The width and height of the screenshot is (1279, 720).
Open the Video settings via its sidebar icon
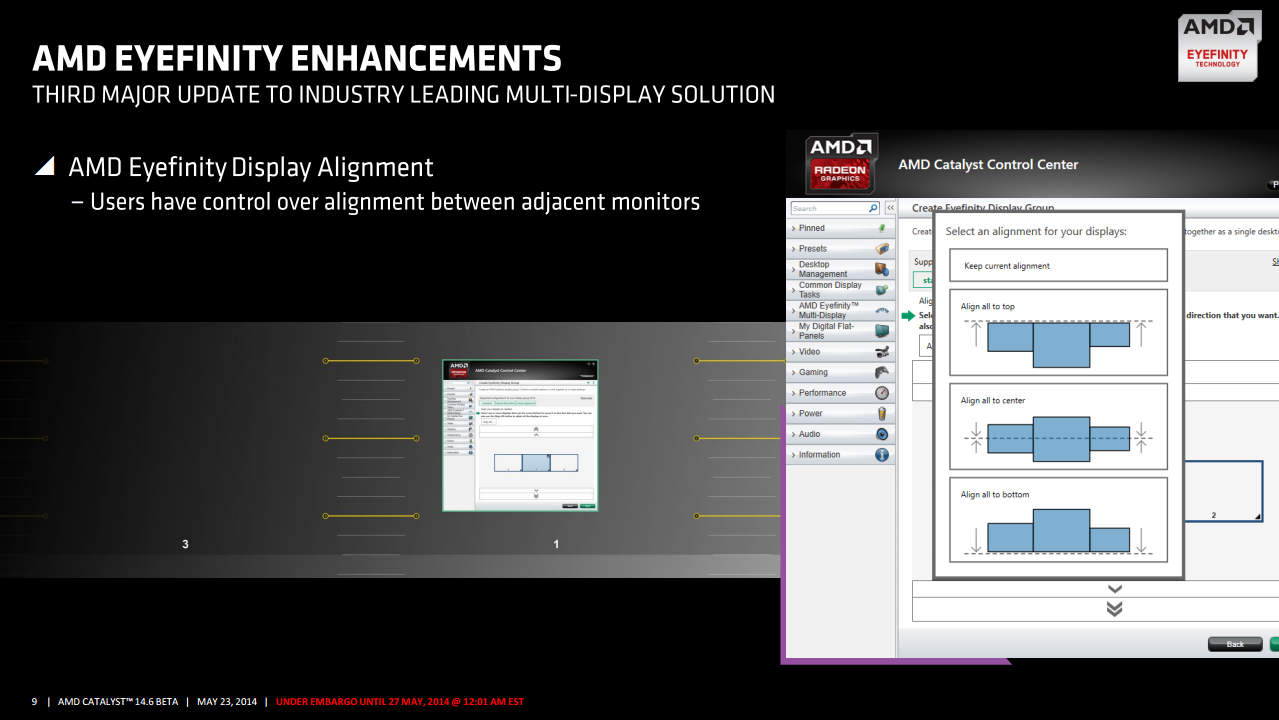883,351
